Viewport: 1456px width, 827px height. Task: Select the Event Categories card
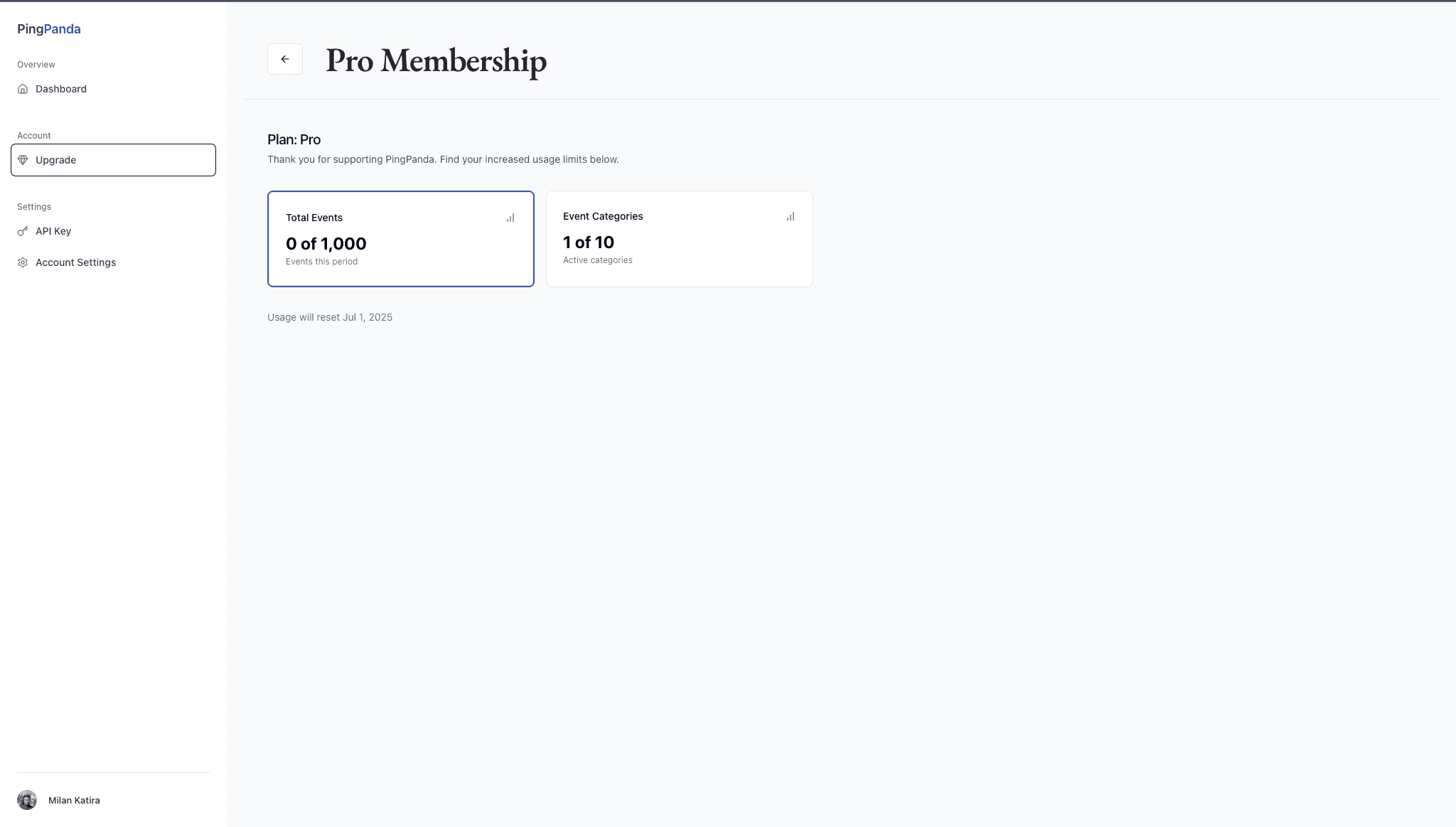point(680,239)
